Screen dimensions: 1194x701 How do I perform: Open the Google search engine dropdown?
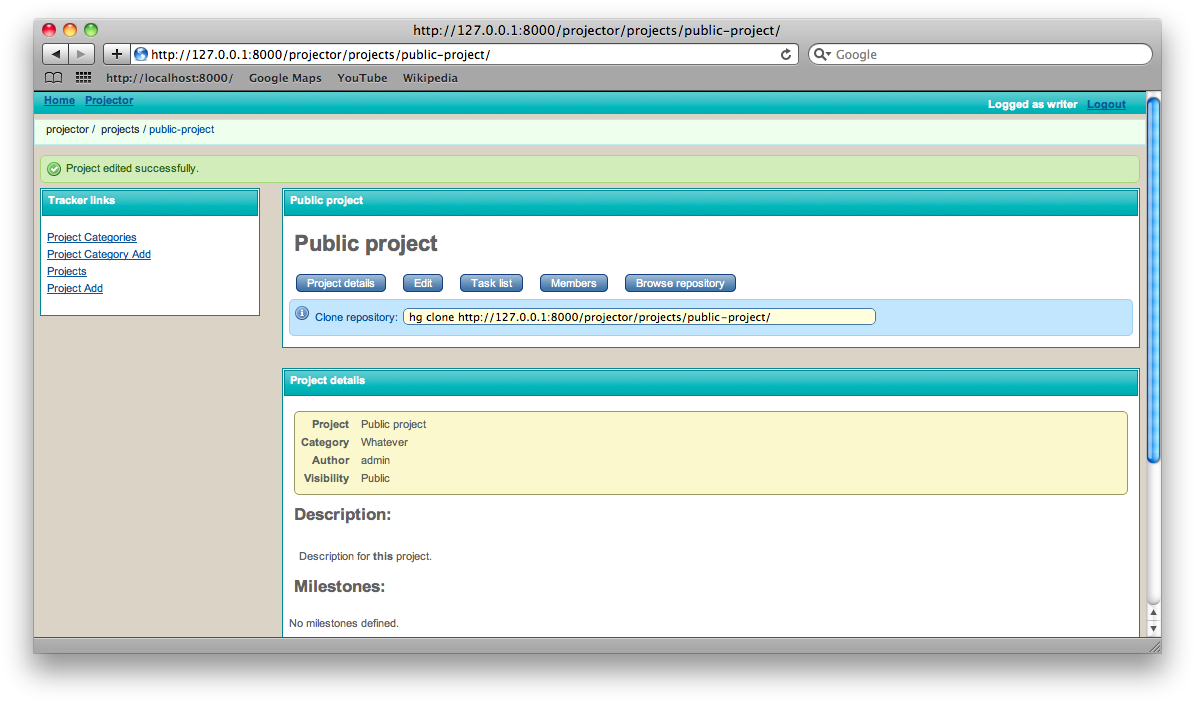point(821,54)
